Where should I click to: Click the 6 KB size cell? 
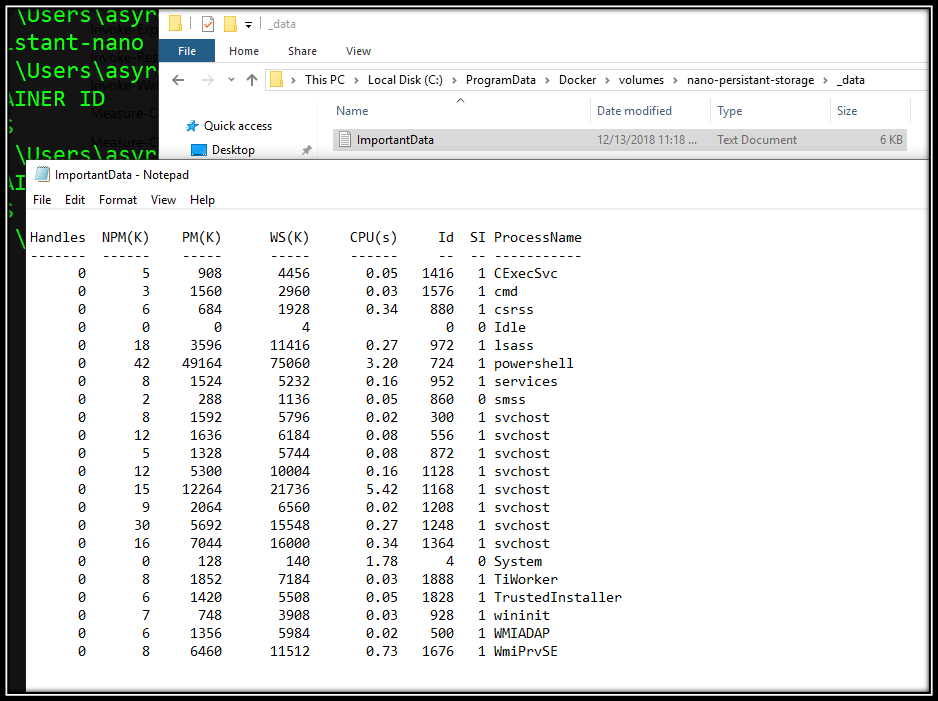point(891,140)
